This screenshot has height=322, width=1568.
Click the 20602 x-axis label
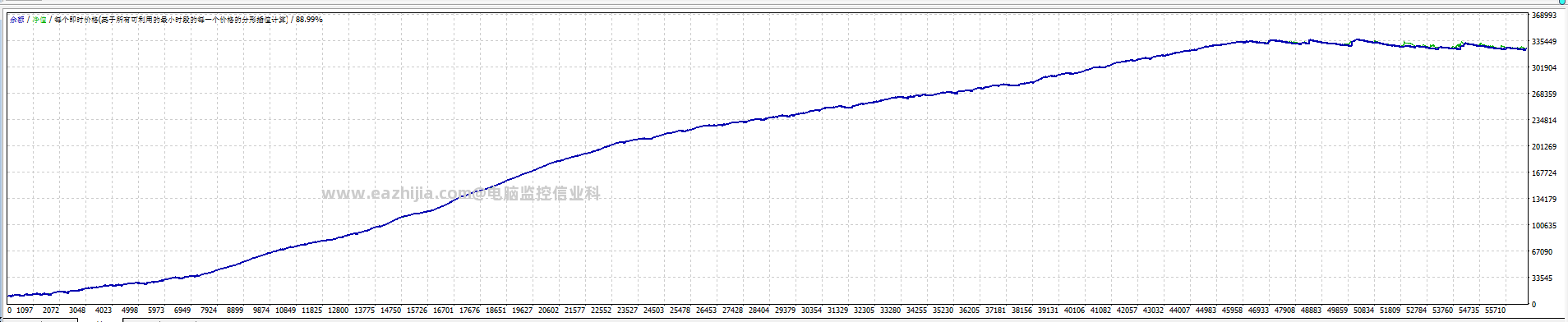pos(549,310)
